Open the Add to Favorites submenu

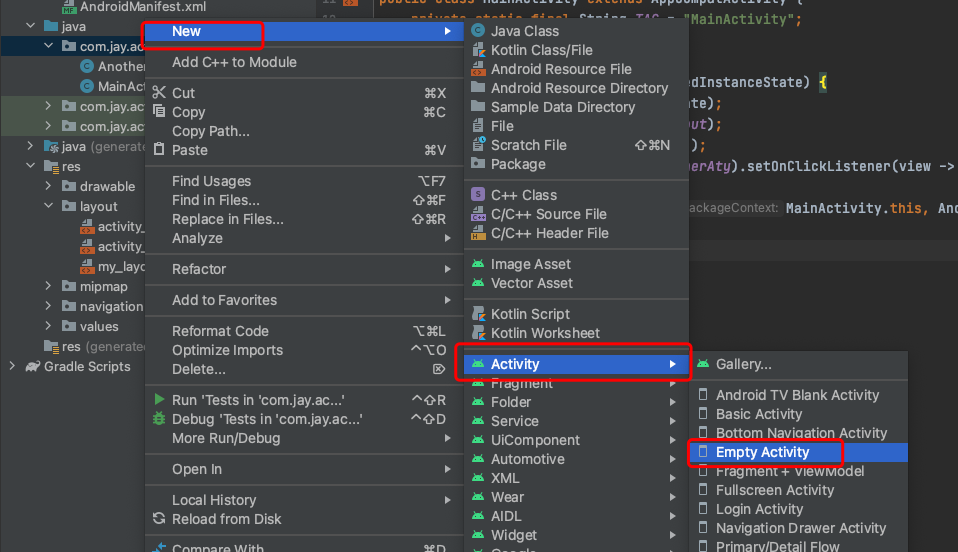[304, 300]
